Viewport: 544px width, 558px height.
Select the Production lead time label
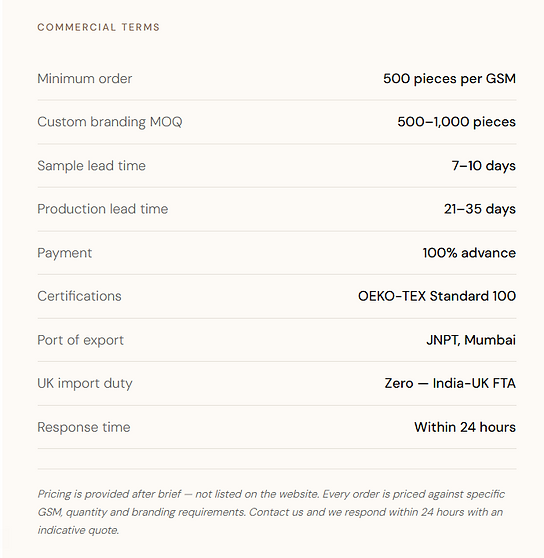(102, 209)
